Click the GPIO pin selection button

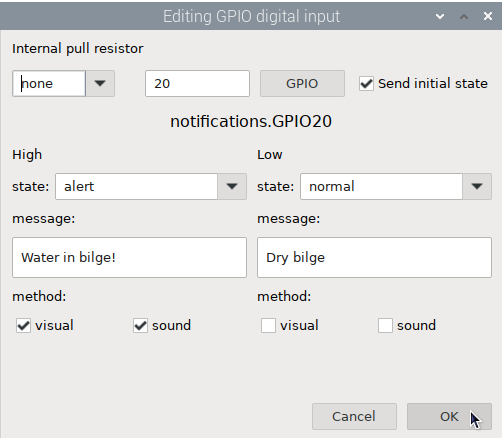pyautogui.click(x=302, y=83)
